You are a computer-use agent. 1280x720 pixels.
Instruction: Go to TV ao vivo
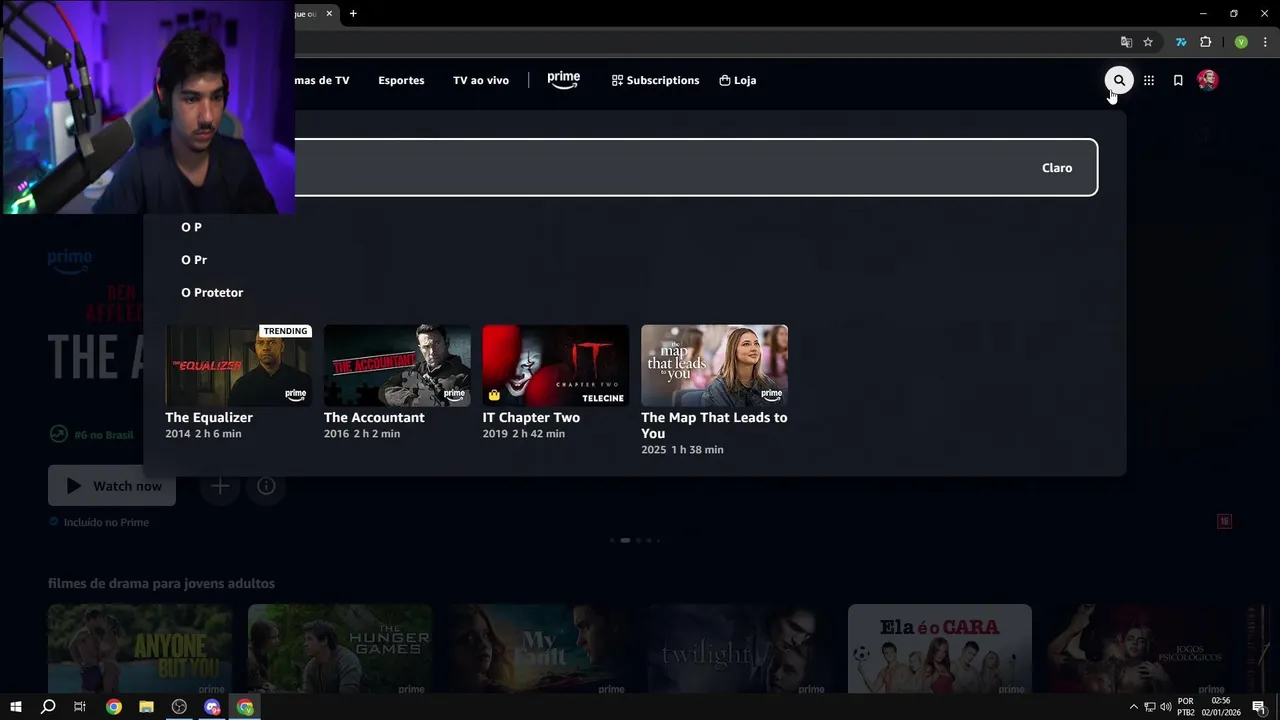tap(481, 80)
